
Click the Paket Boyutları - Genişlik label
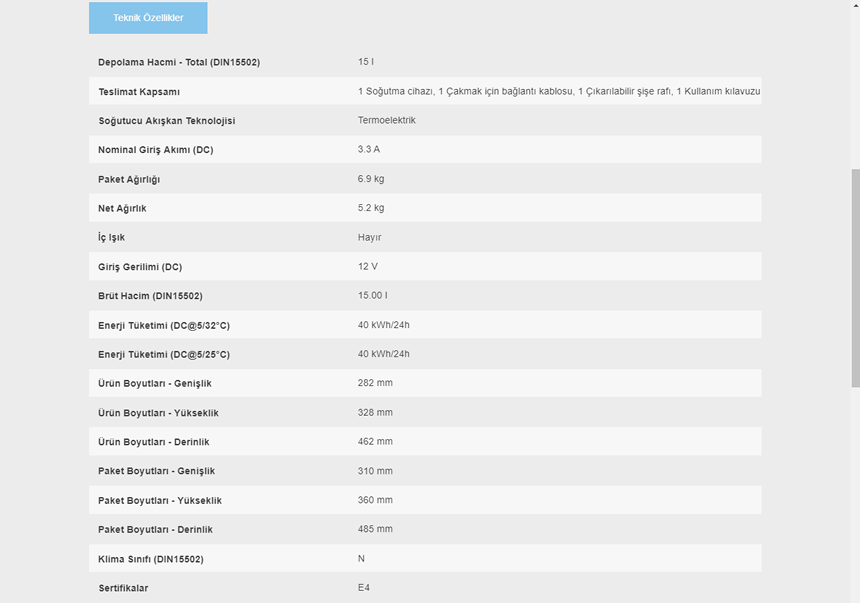pyautogui.click(x=156, y=471)
